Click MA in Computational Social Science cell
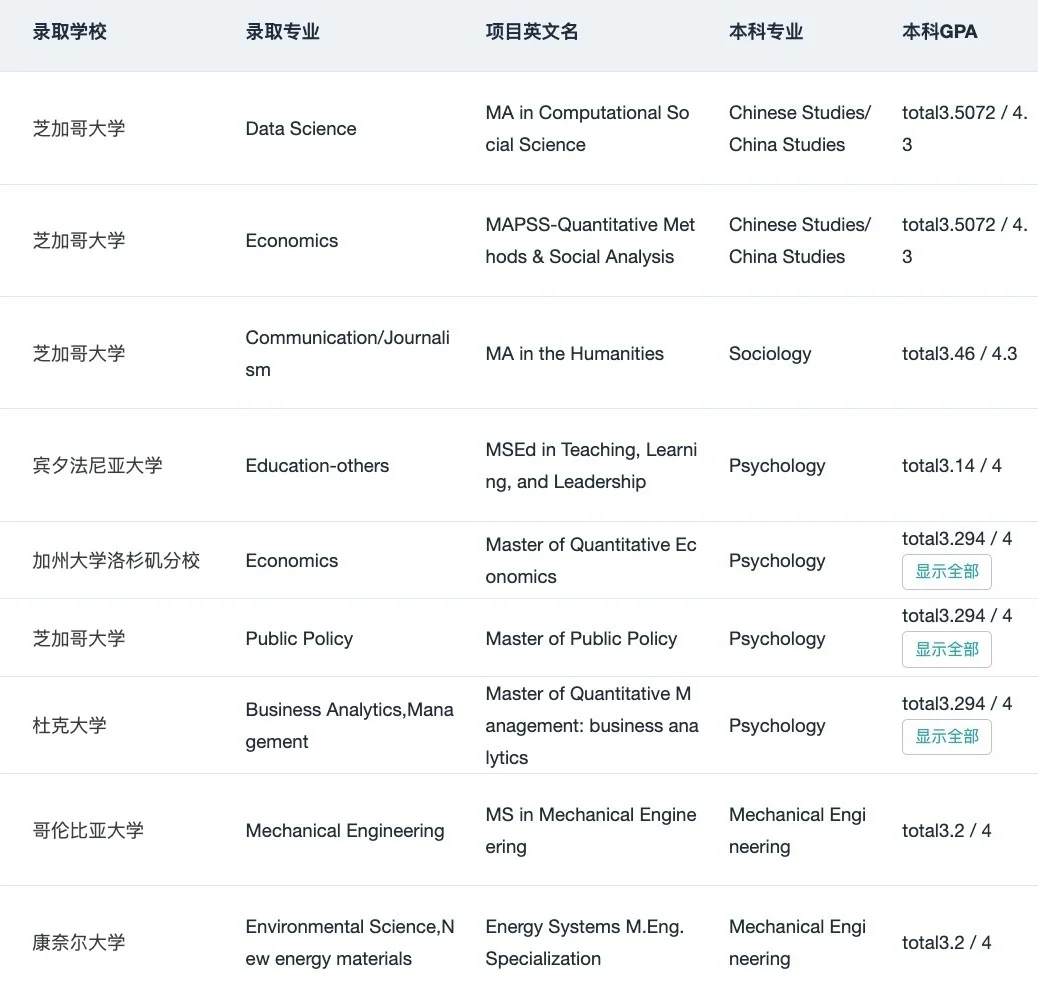The width and height of the screenshot is (1038, 988). (x=587, y=128)
